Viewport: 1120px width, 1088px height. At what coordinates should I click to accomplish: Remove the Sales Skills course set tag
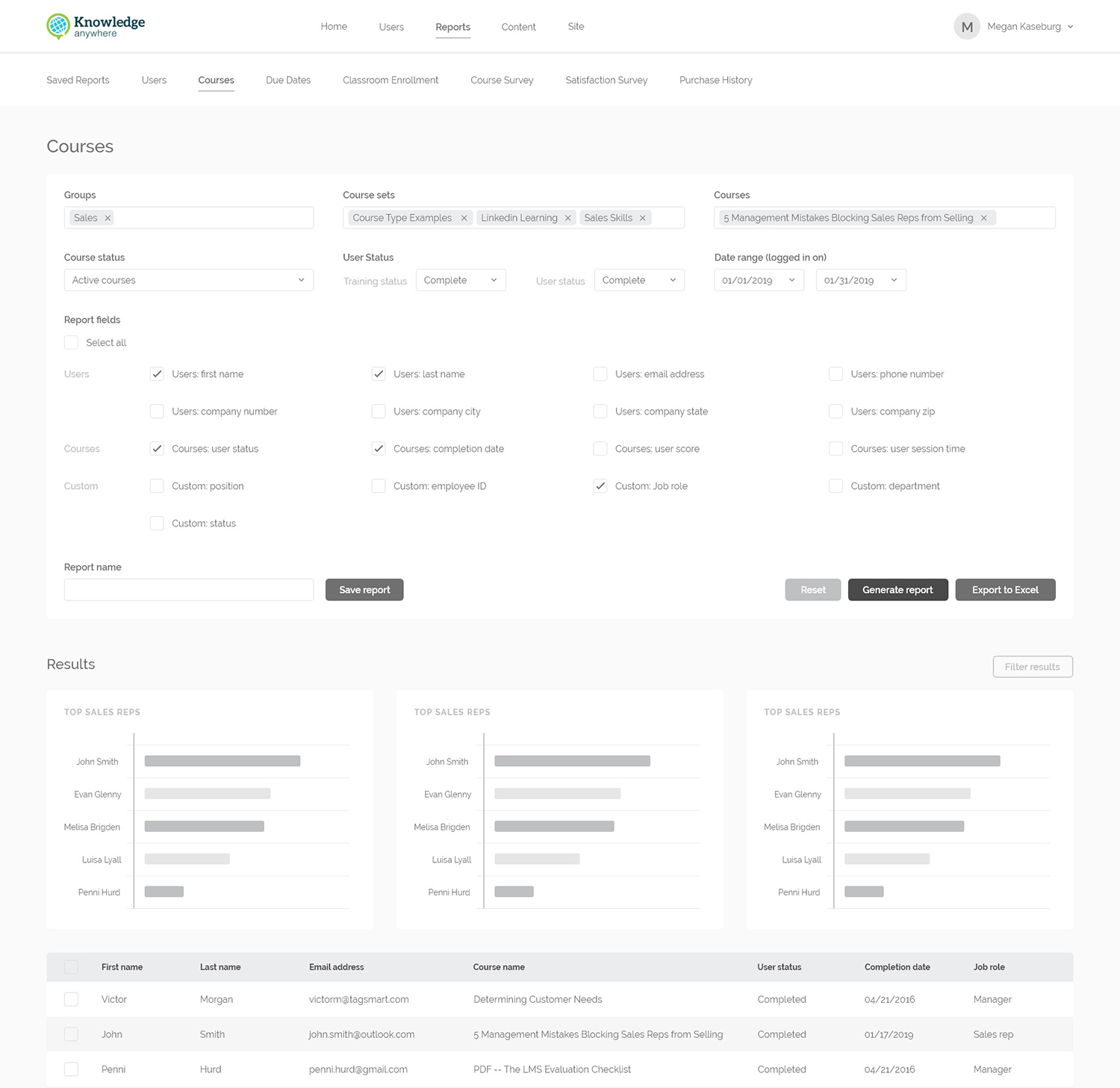click(642, 217)
